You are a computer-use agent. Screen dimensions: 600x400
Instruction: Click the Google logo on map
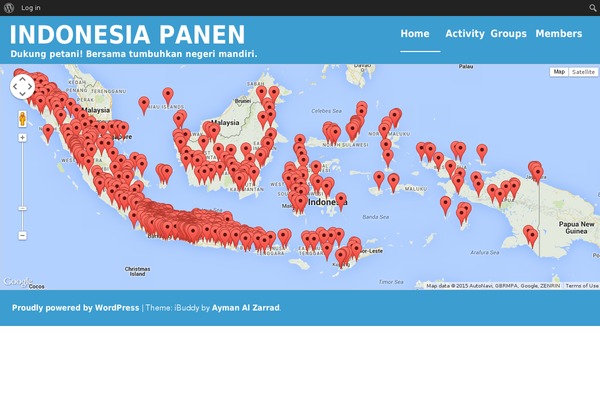(18, 282)
